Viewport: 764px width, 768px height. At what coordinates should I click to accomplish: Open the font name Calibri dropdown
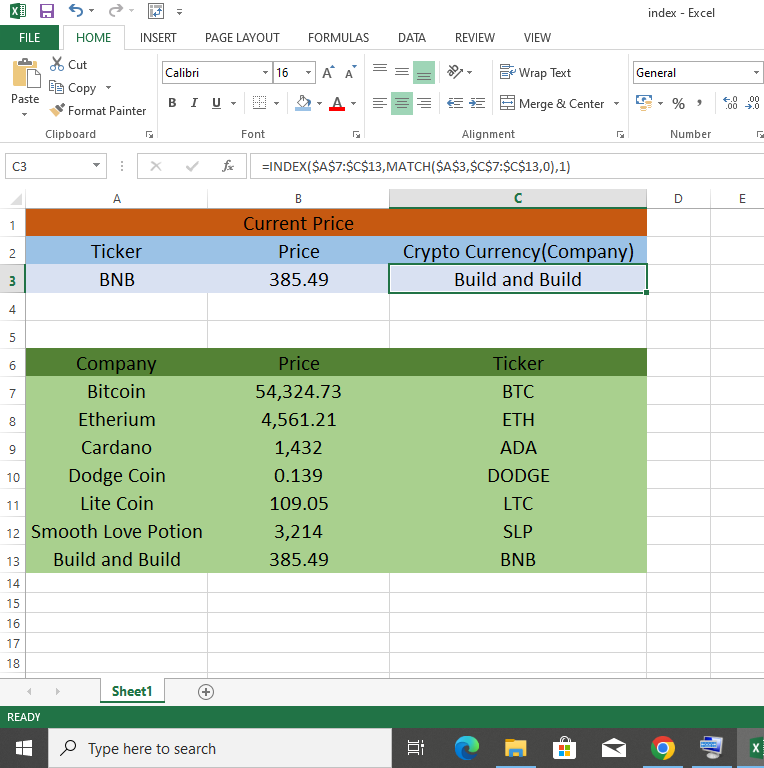point(265,72)
